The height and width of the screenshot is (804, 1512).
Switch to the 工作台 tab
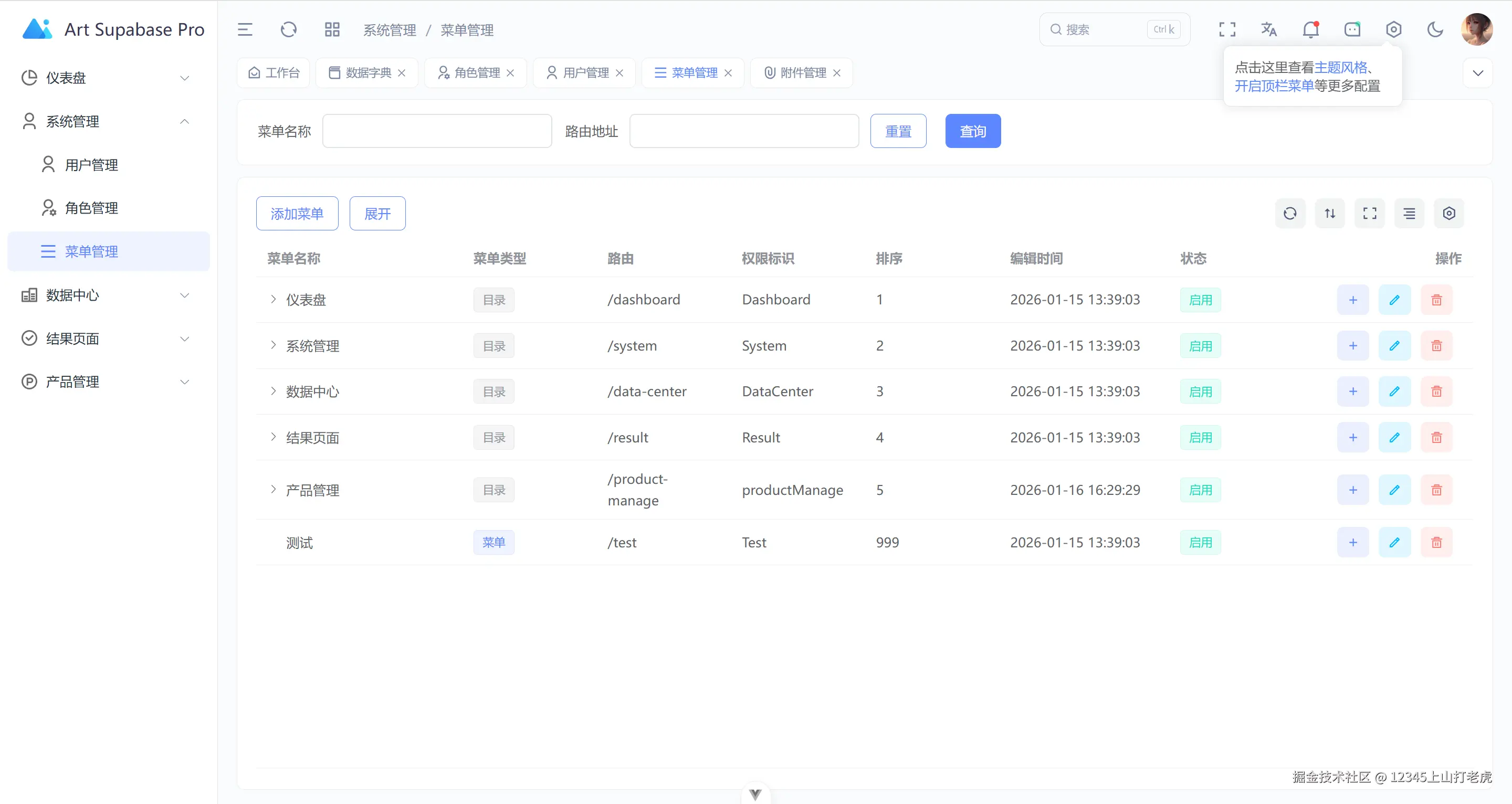click(273, 72)
